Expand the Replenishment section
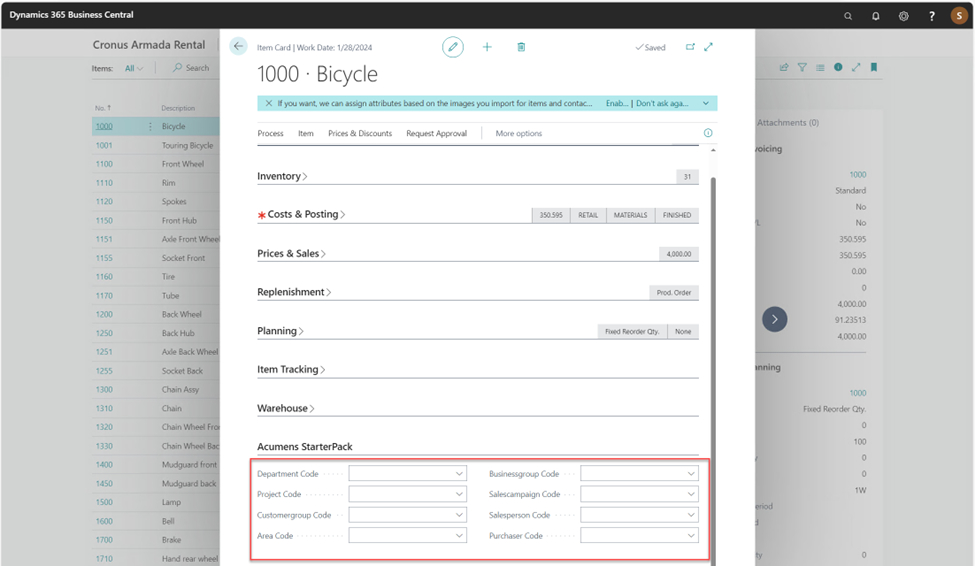This screenshot has width=975, height=566. 294,292
